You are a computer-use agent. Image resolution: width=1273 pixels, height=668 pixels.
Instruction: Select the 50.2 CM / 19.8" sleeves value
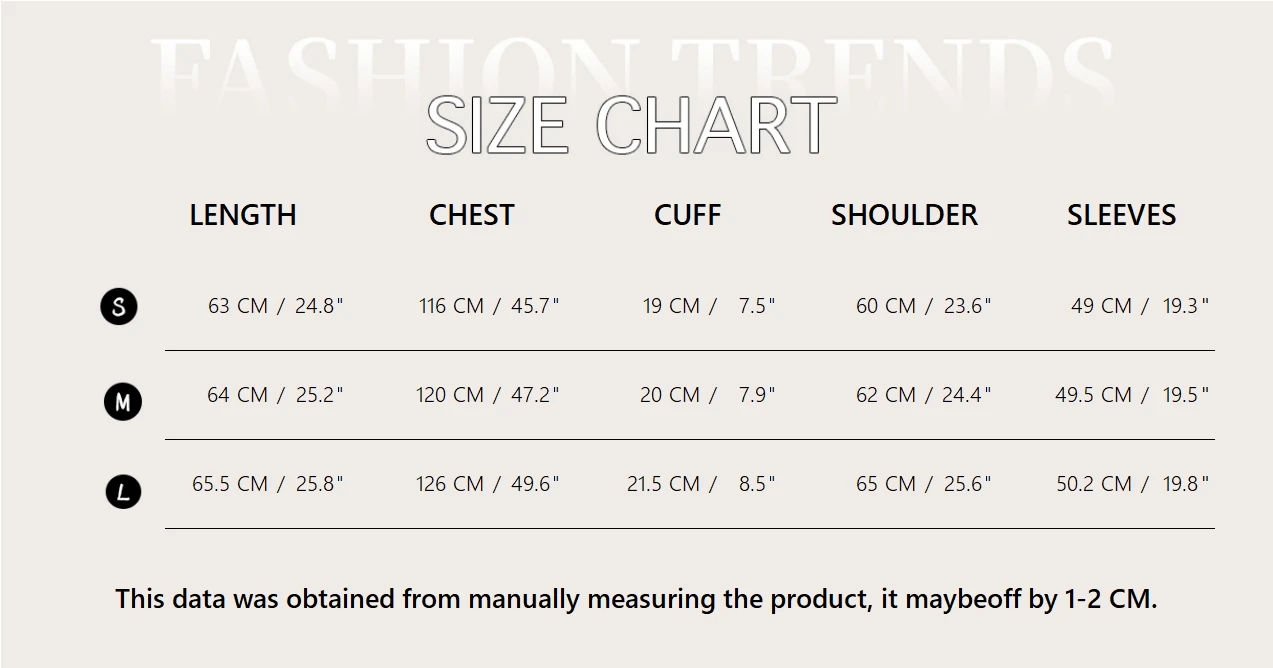(x=1132, y=484)
